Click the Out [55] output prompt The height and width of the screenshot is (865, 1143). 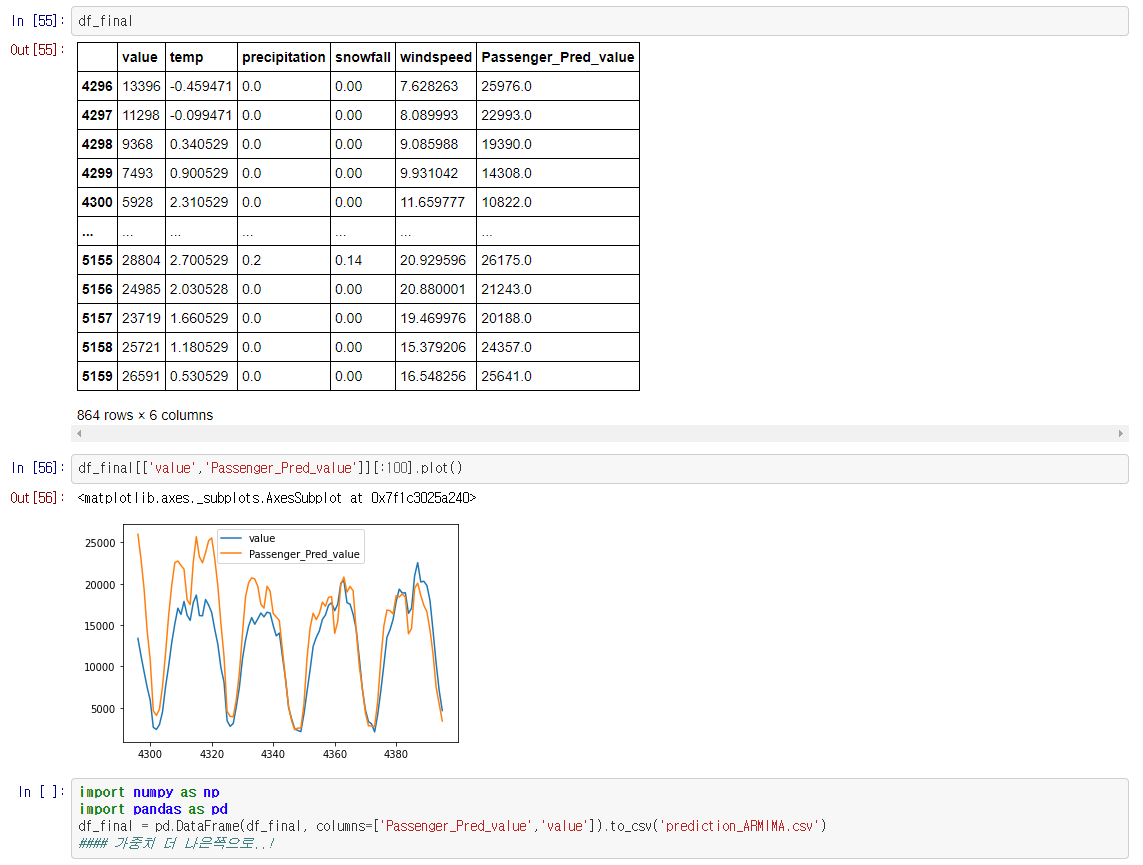tap(37, 50)
